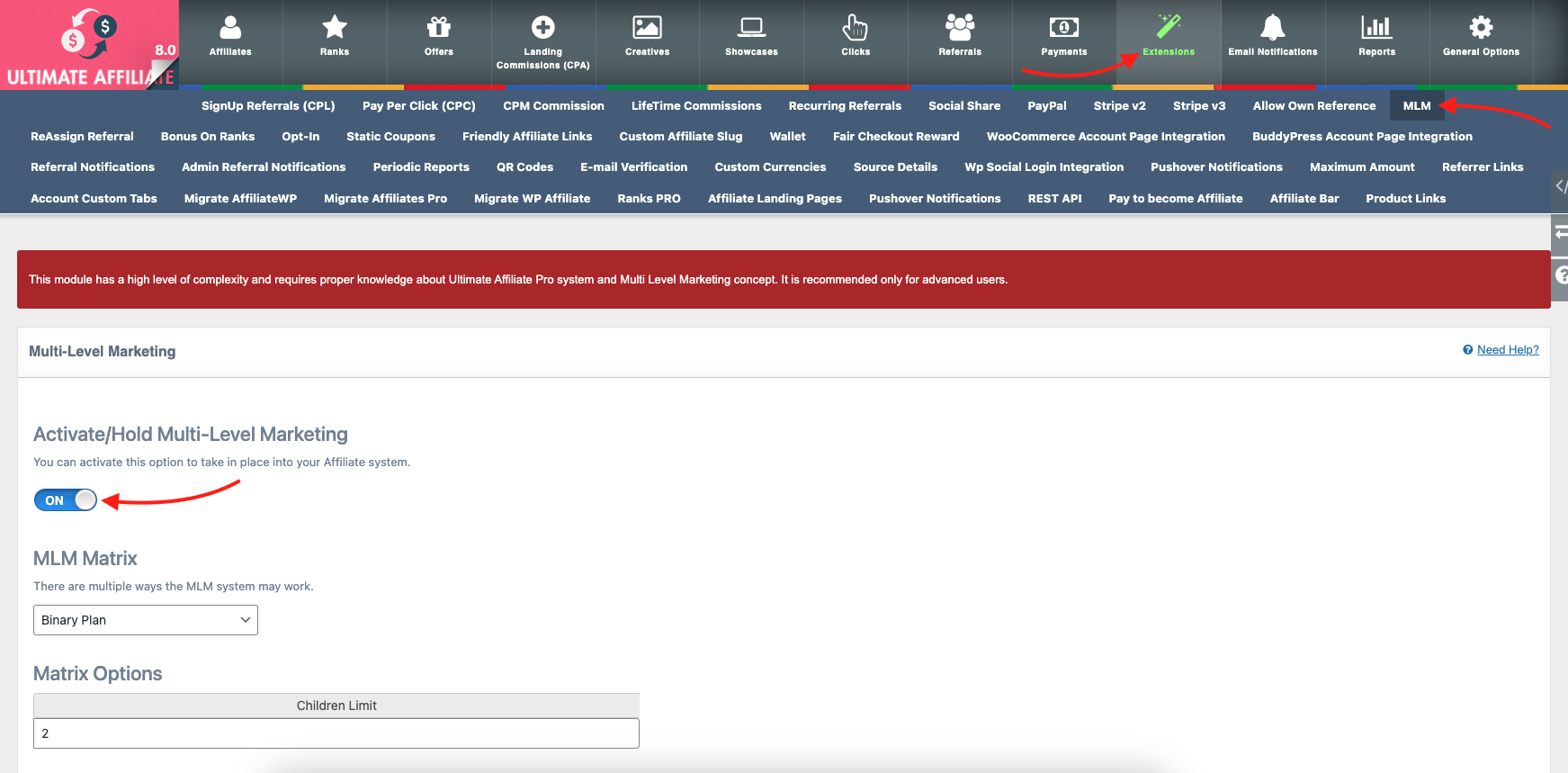Image resolution: width=1568 pixels, height=773 pixels.
Task: Open the ReAssign Referral extension
Action: [82, 137]
